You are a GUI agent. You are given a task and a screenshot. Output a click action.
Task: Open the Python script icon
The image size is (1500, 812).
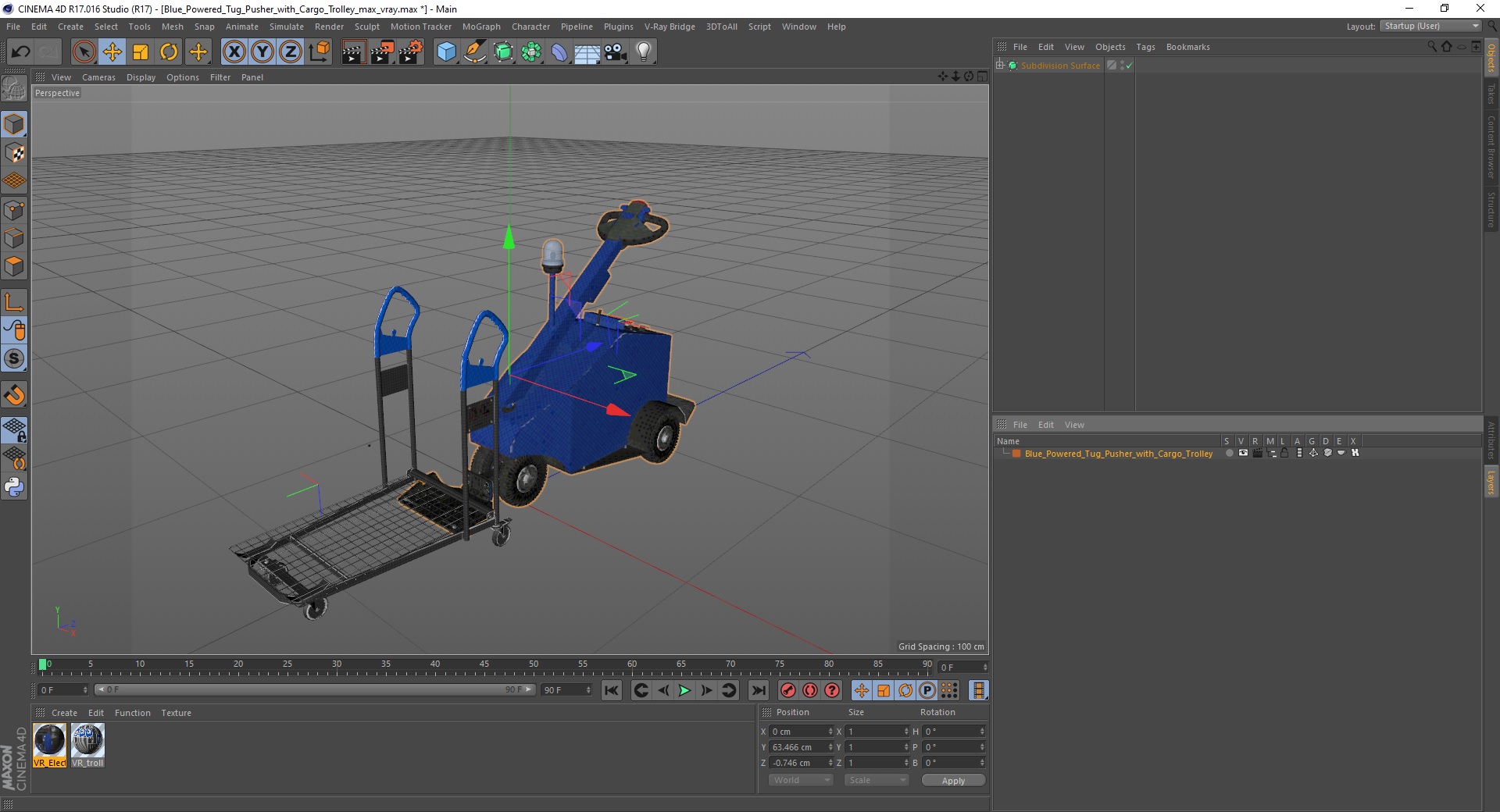point(14,487)
